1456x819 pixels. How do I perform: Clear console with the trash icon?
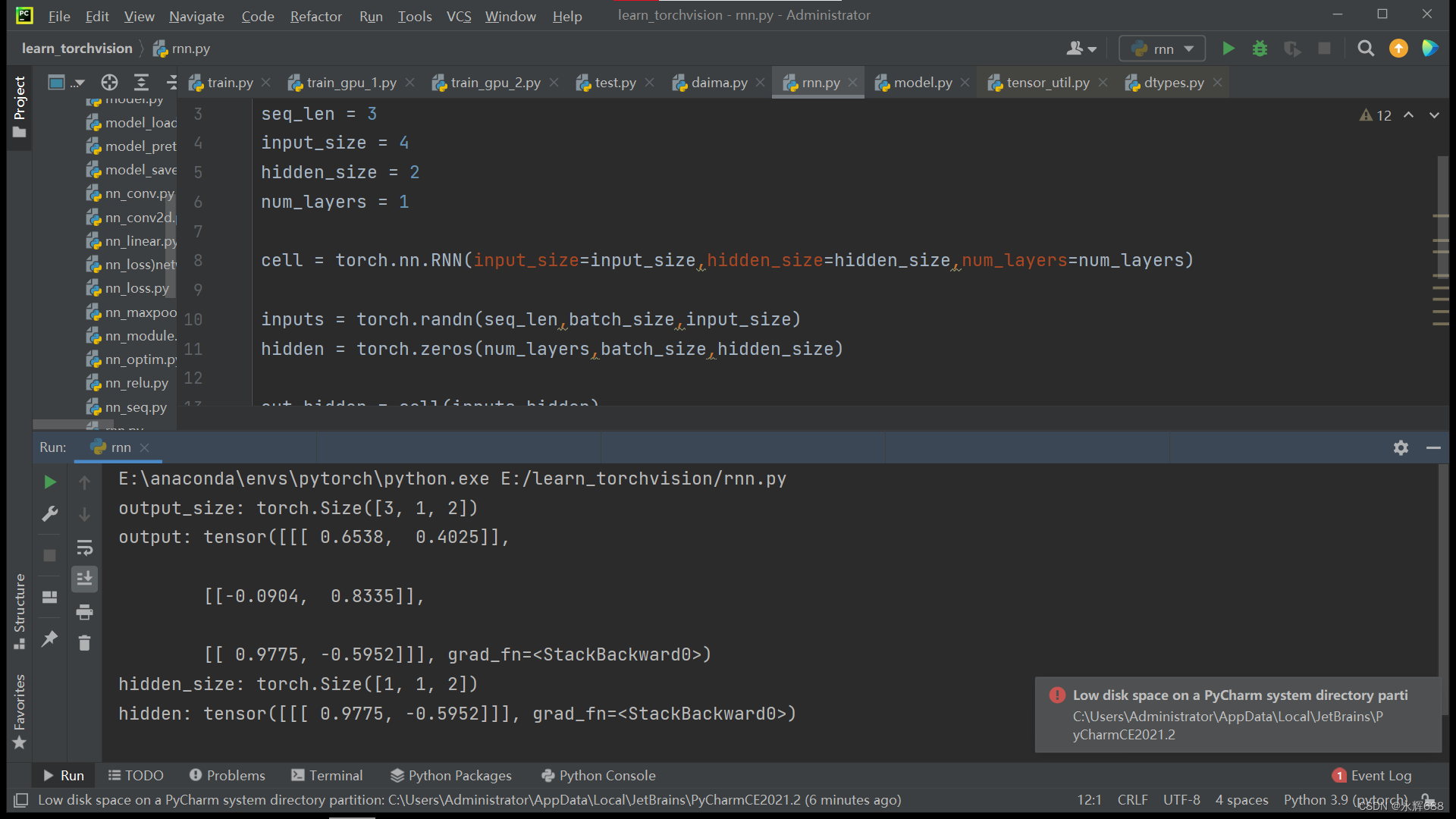click(x=84, y=643)
